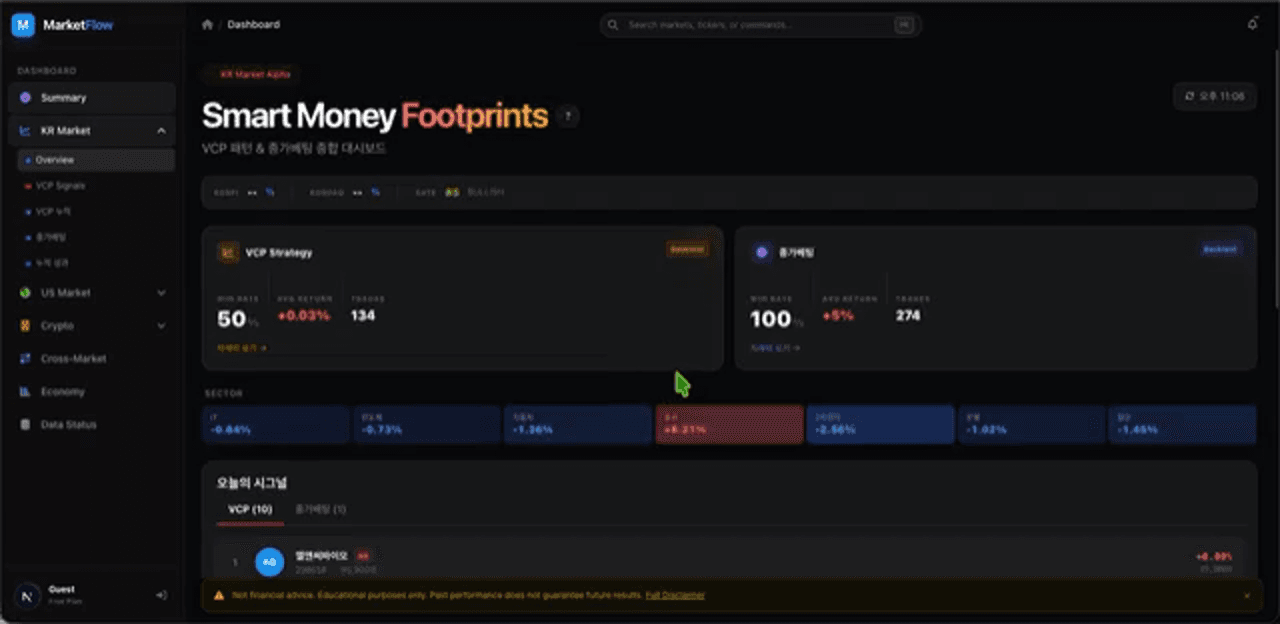1280x624 pixels.
Task: Click the blue Backtest badge on right card
Action: 1220,249
